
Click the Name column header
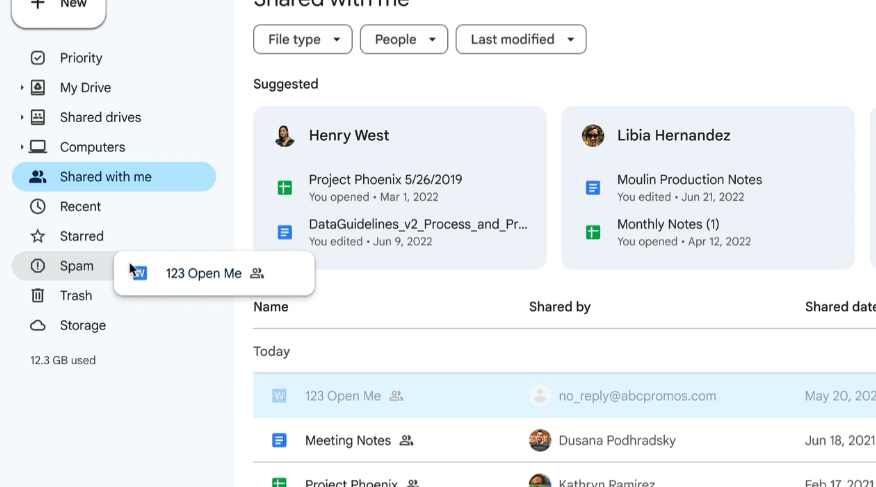coord(271,307)
